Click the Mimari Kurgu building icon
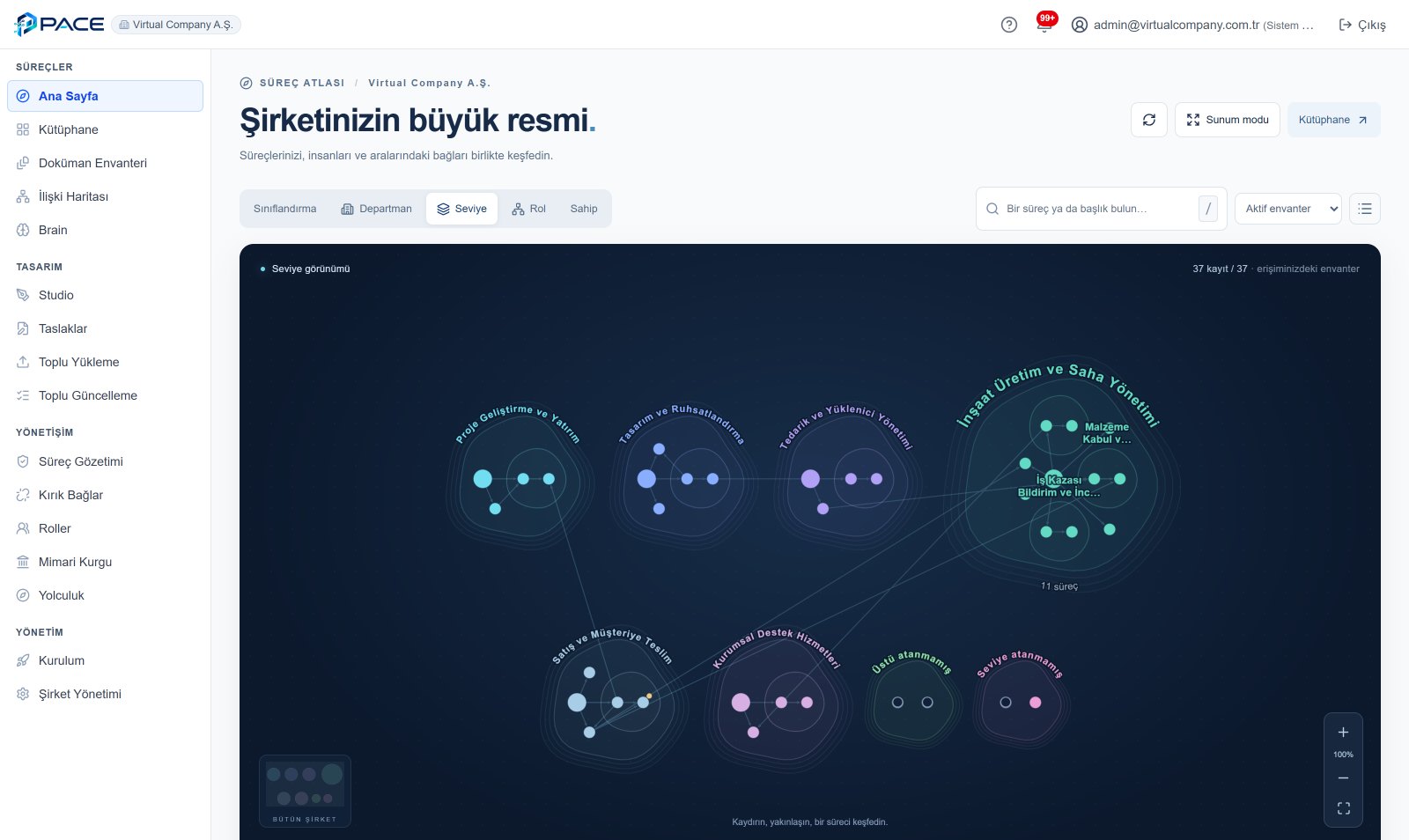The image size is (1409, 840). 23,562
